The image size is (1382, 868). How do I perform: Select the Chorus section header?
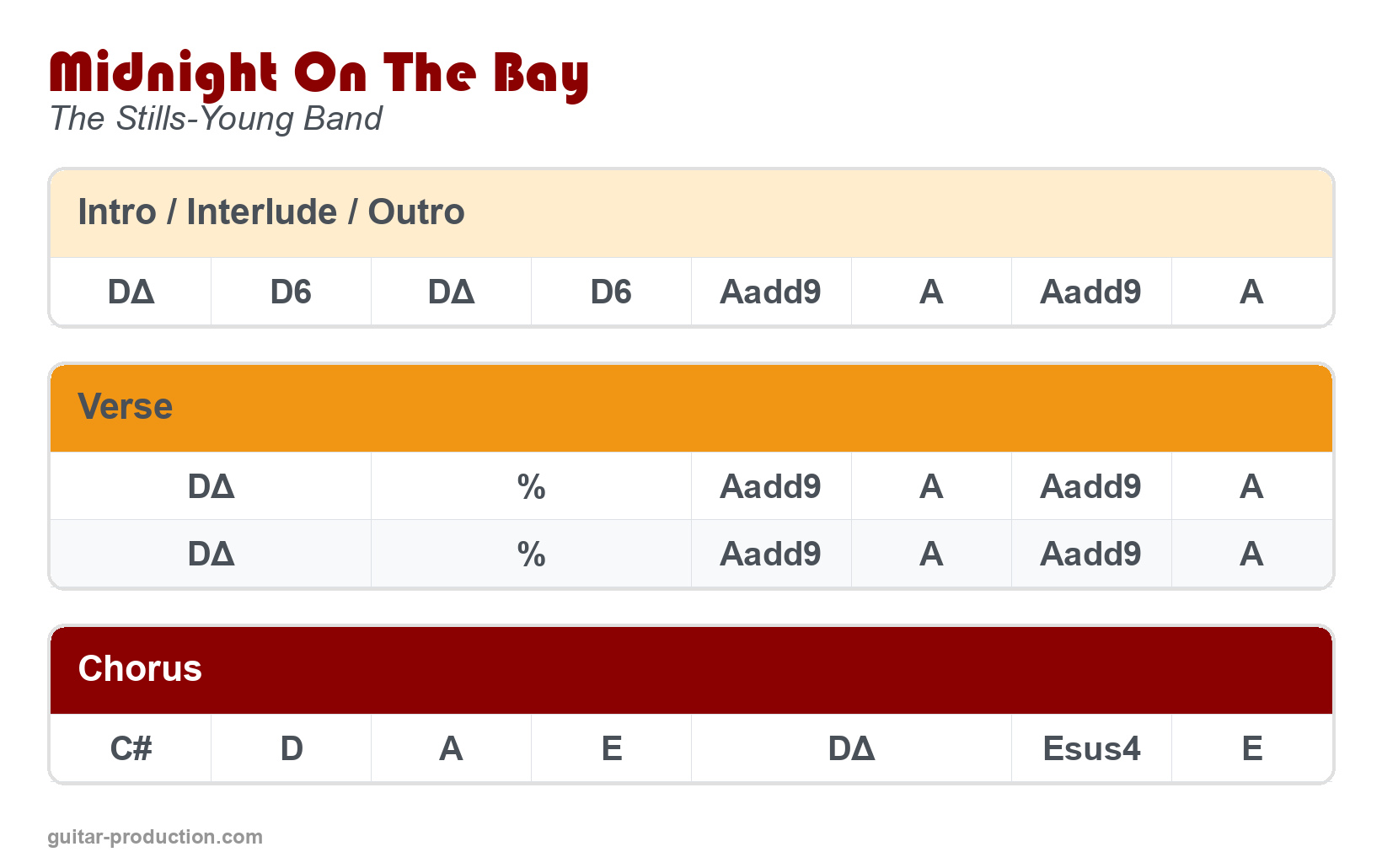(140, 669)
